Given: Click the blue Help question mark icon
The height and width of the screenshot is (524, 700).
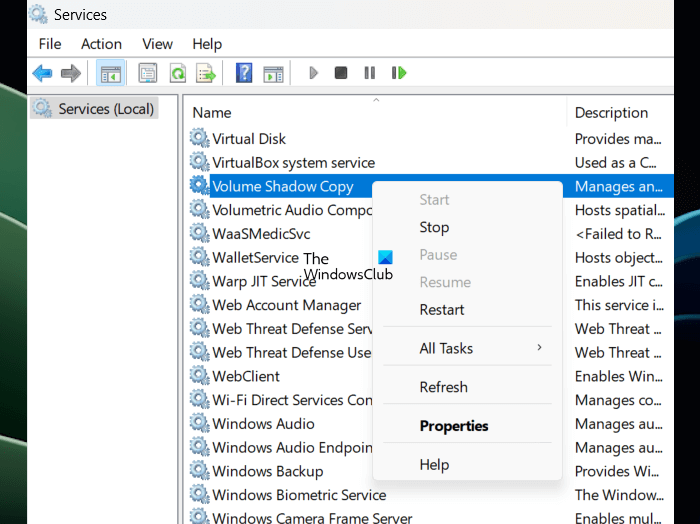Looking at the screenshot, I should (x=243, y=73).
